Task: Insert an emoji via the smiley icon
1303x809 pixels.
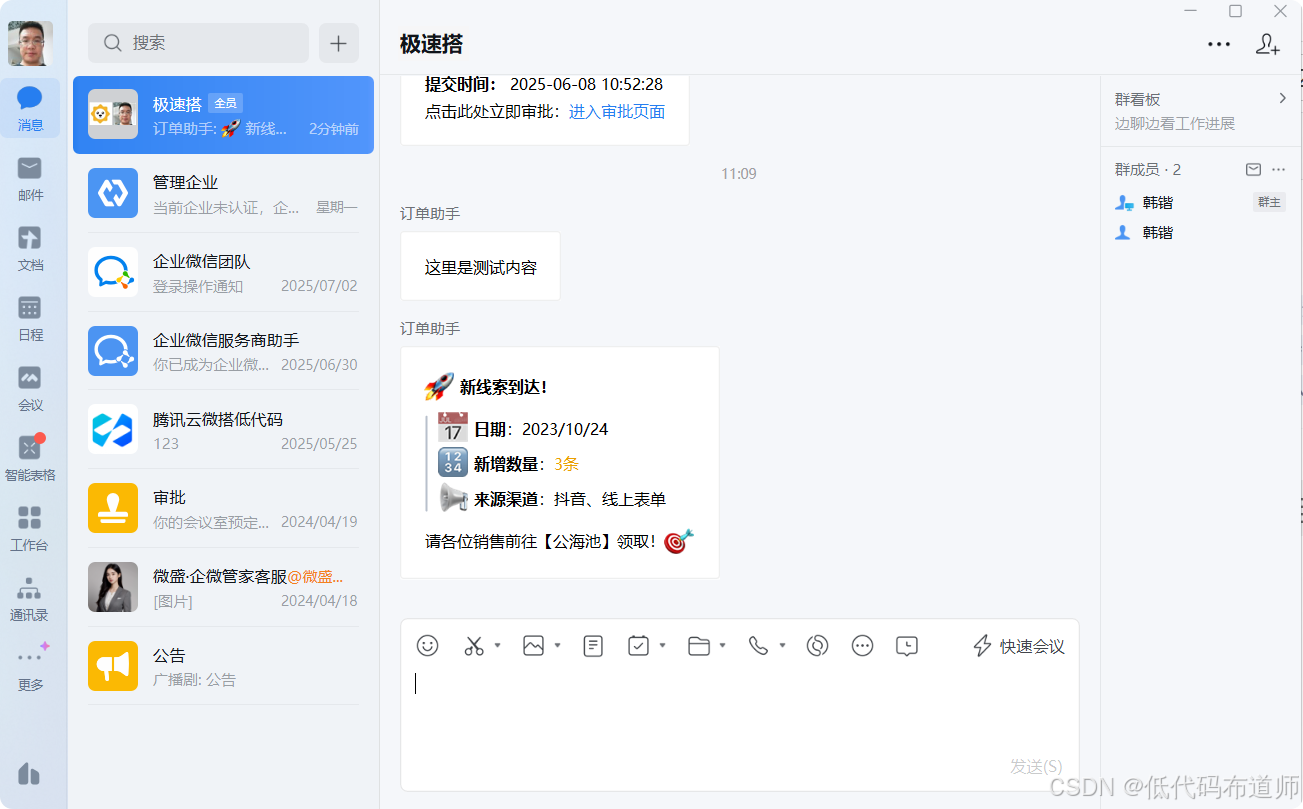Action: coord(427,646)
